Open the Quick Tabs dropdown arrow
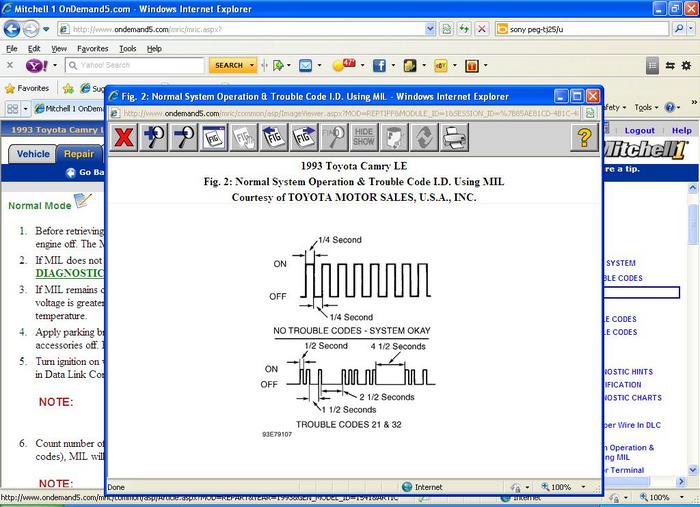Image resolution: width=700 pixels, height=507 pixels. tap(25, 108)
